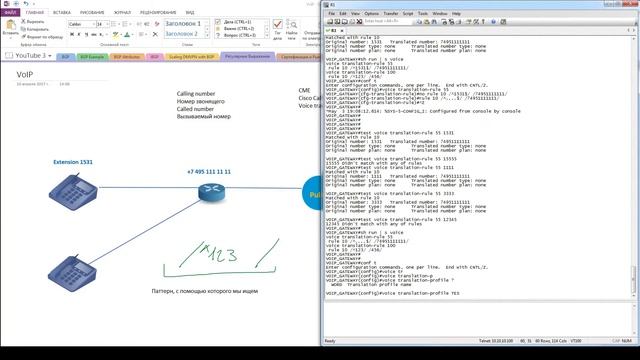
Task: Open the Transfer menu in terminal window
Action: (391, 13)
